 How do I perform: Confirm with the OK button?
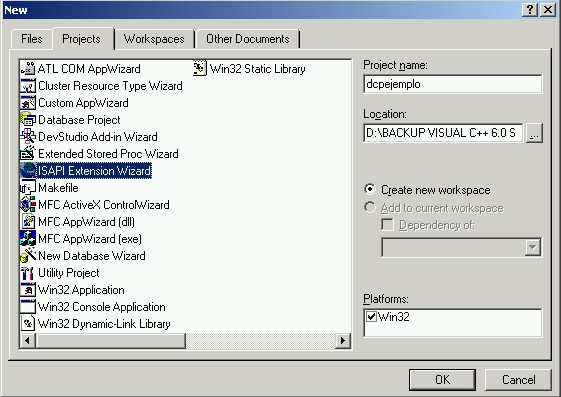click(442, 379)
